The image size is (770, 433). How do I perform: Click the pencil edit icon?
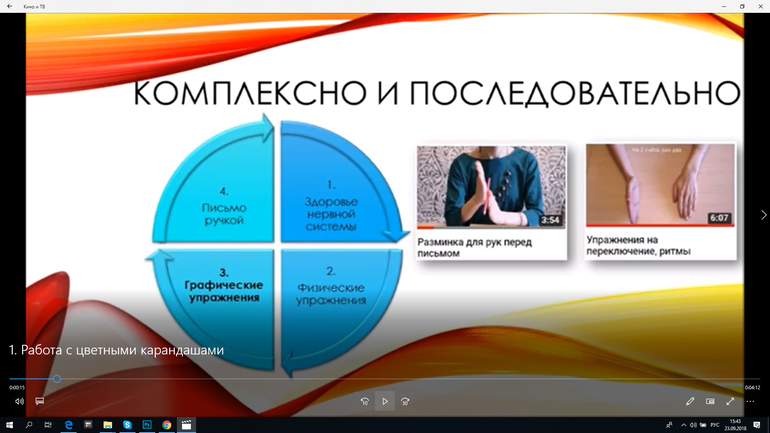tap(690, 401)
